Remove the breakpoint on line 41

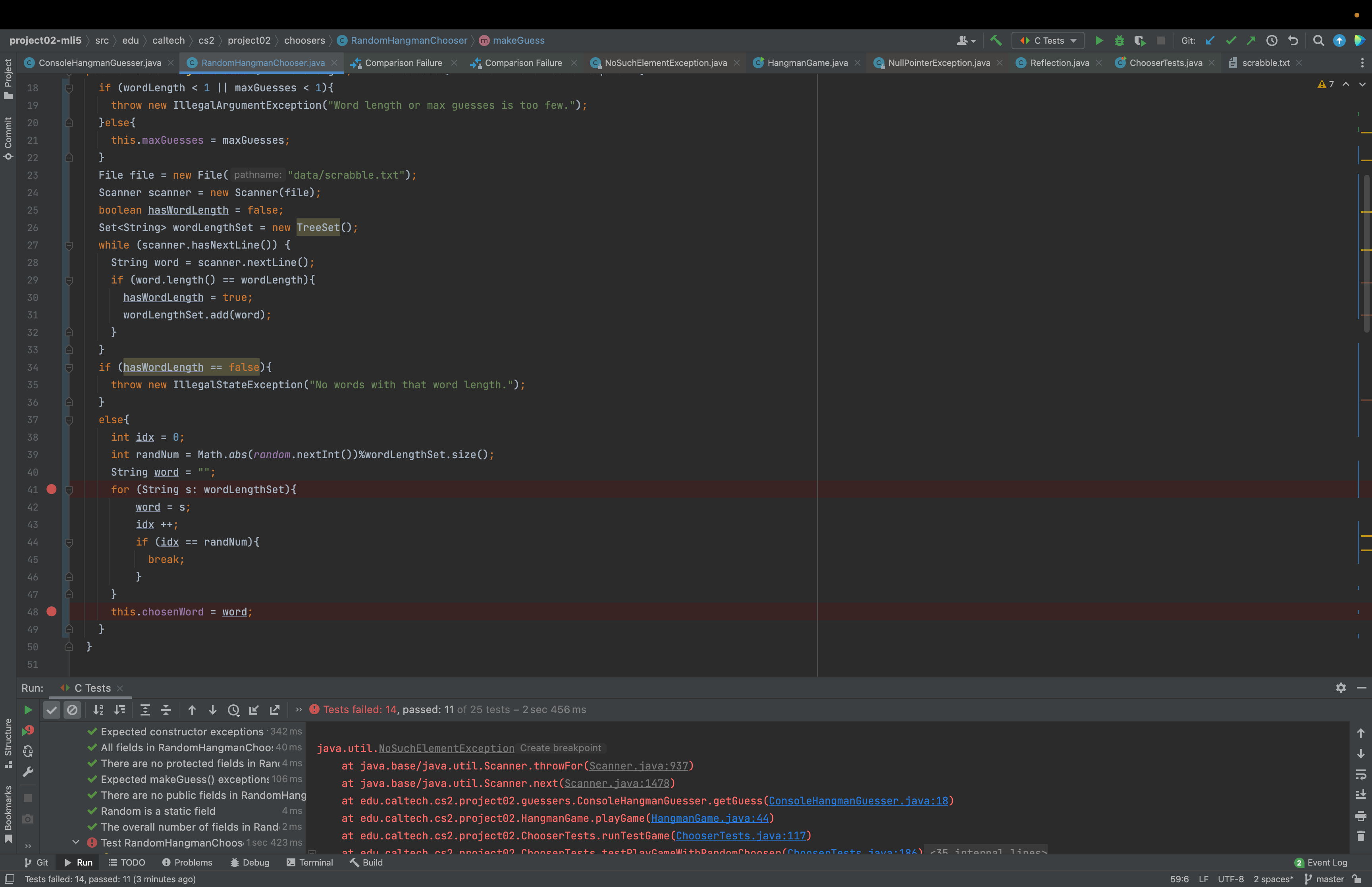[51, 490]
